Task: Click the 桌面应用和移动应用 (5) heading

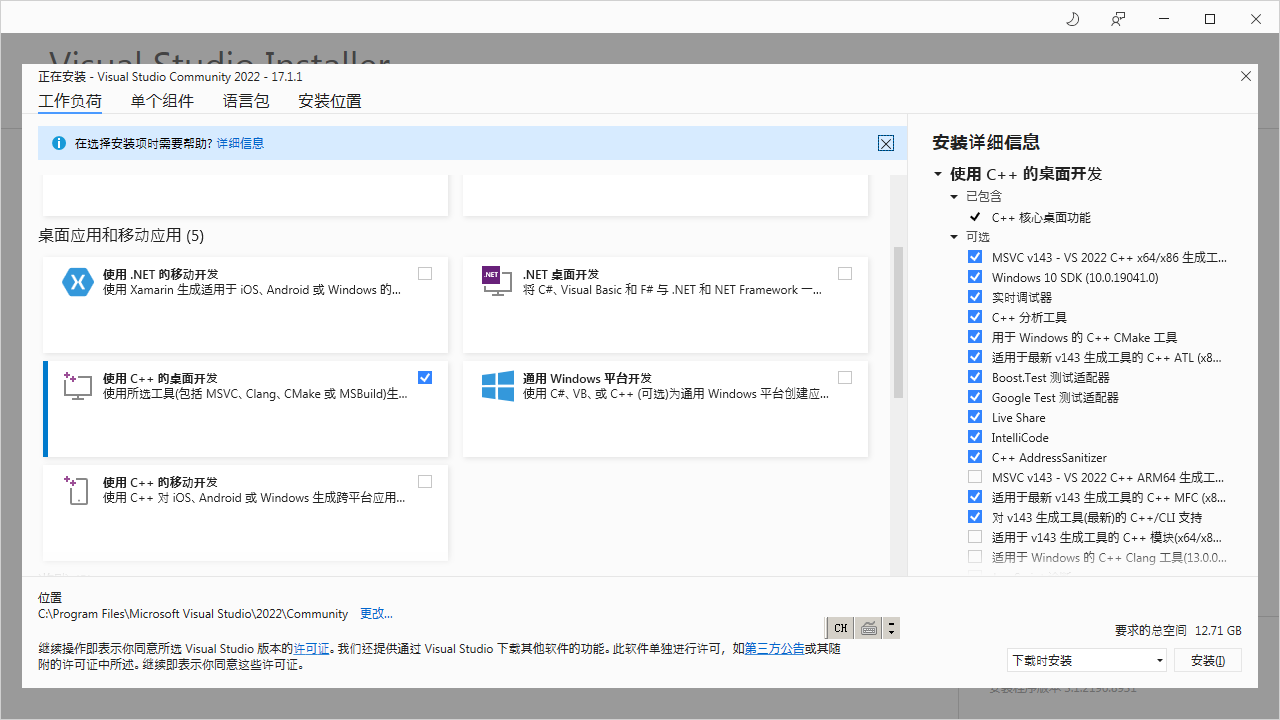Action: [121, 236]
